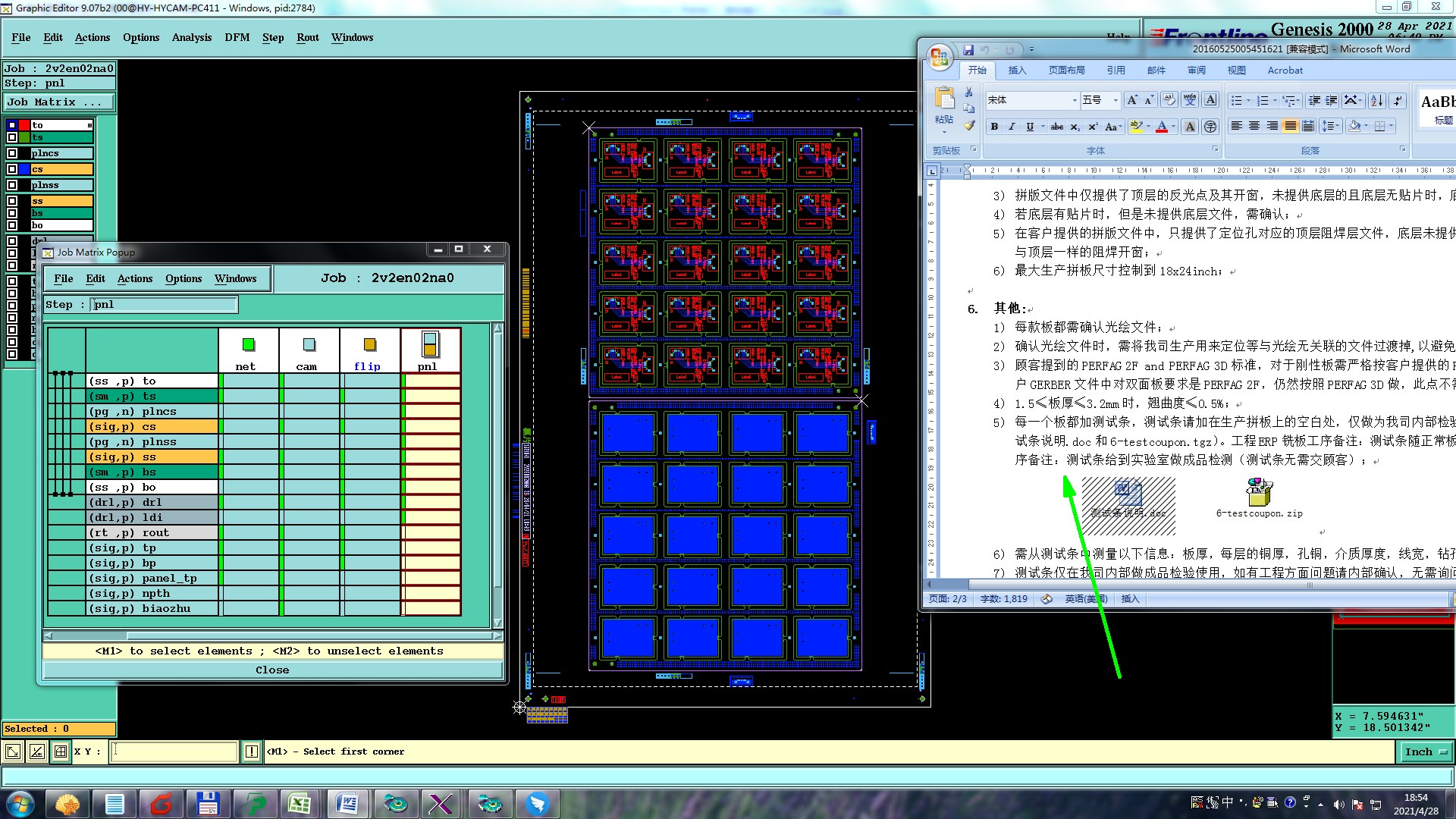Open the Inch units dropdown
Screen dimensions: 1456x819
1426,752
